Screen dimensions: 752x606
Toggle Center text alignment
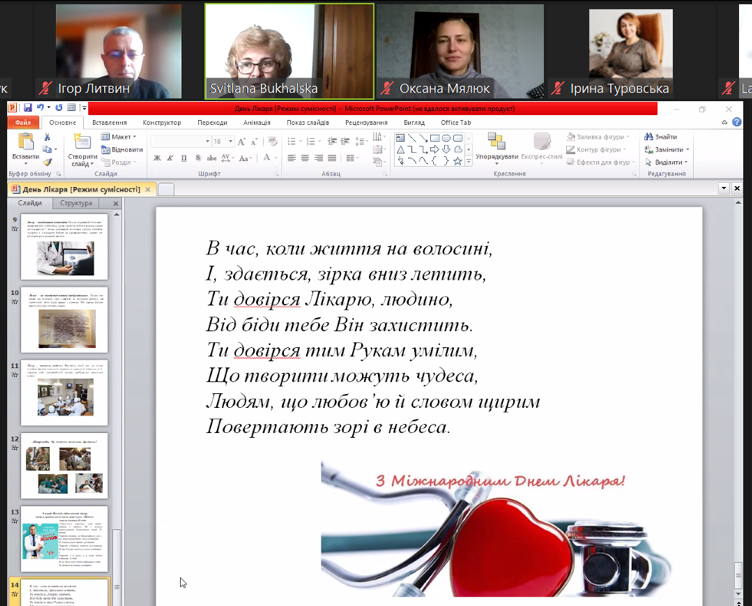tap(305, 158)
